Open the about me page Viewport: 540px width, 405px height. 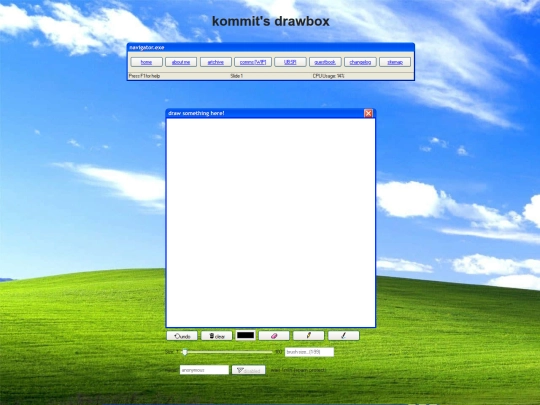coord(181,62)
